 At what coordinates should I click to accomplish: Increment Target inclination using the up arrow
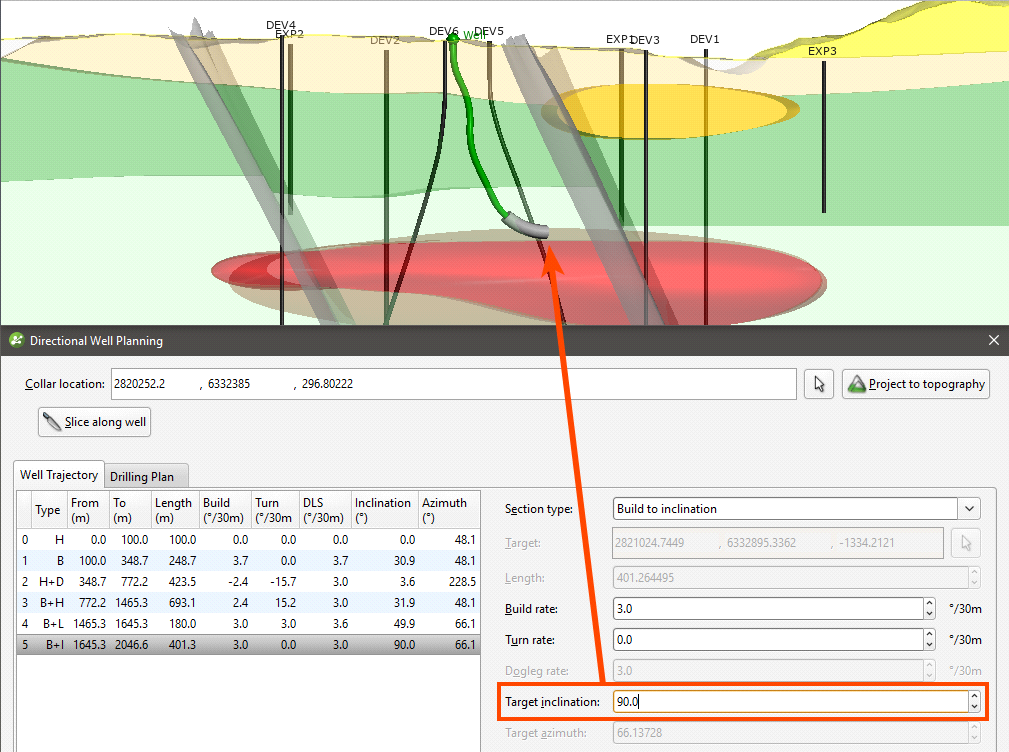[974, 697]
